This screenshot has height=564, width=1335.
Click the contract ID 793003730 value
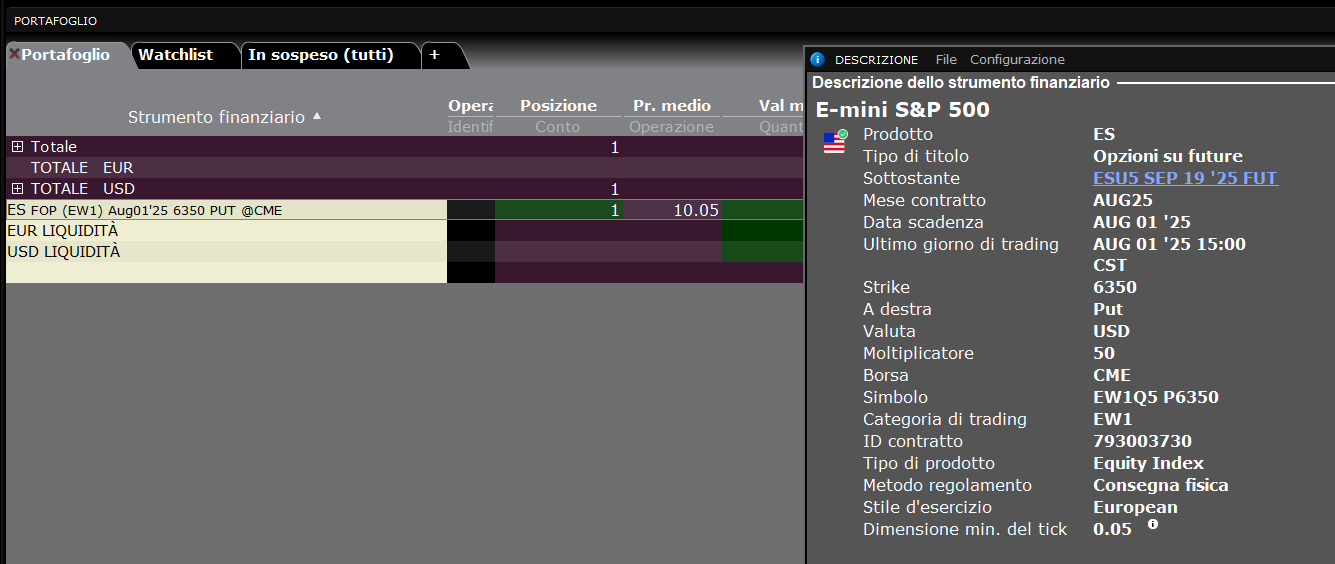click(x=1142, y=441)
